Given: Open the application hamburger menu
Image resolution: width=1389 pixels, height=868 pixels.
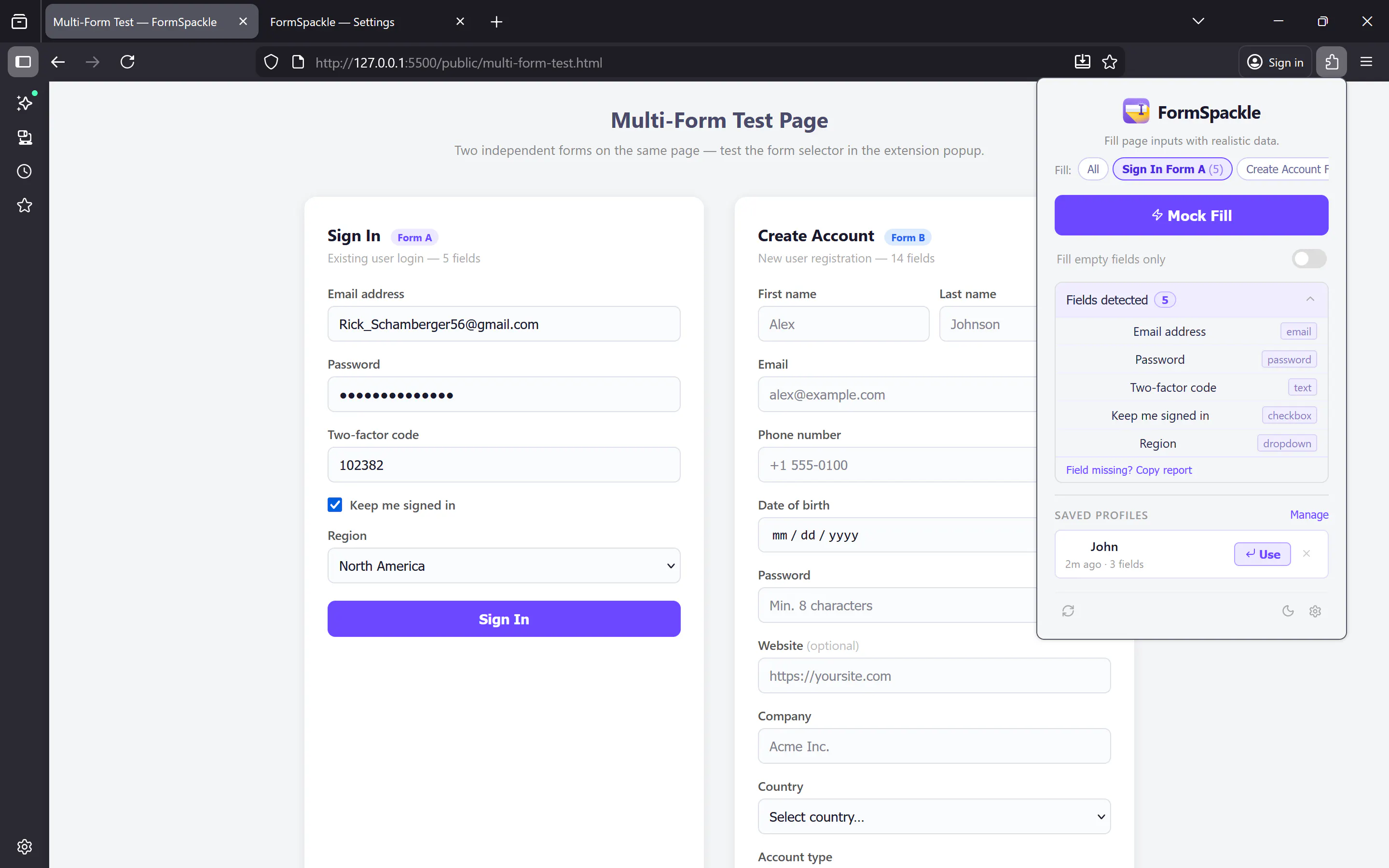Looking at the screenshot, I should pos(1366,62).
